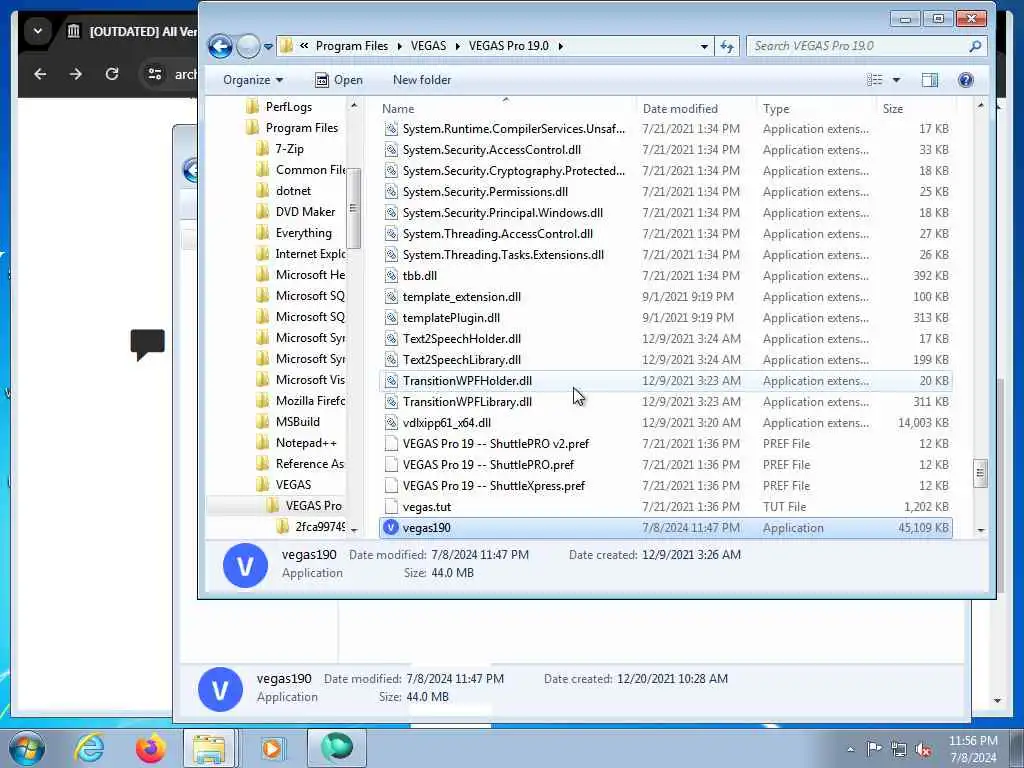Select the Everything folder in tree
The width and height of the screenshot is (1024, 768).
pyautogui.click(x=303, y=232)
